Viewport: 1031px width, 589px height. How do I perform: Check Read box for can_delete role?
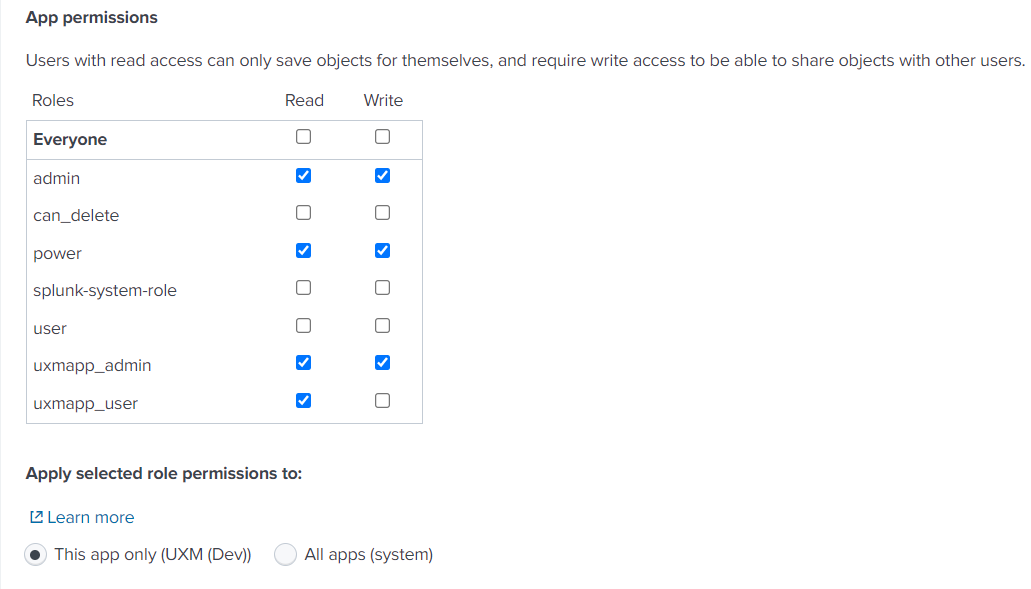tap(304, 213)
